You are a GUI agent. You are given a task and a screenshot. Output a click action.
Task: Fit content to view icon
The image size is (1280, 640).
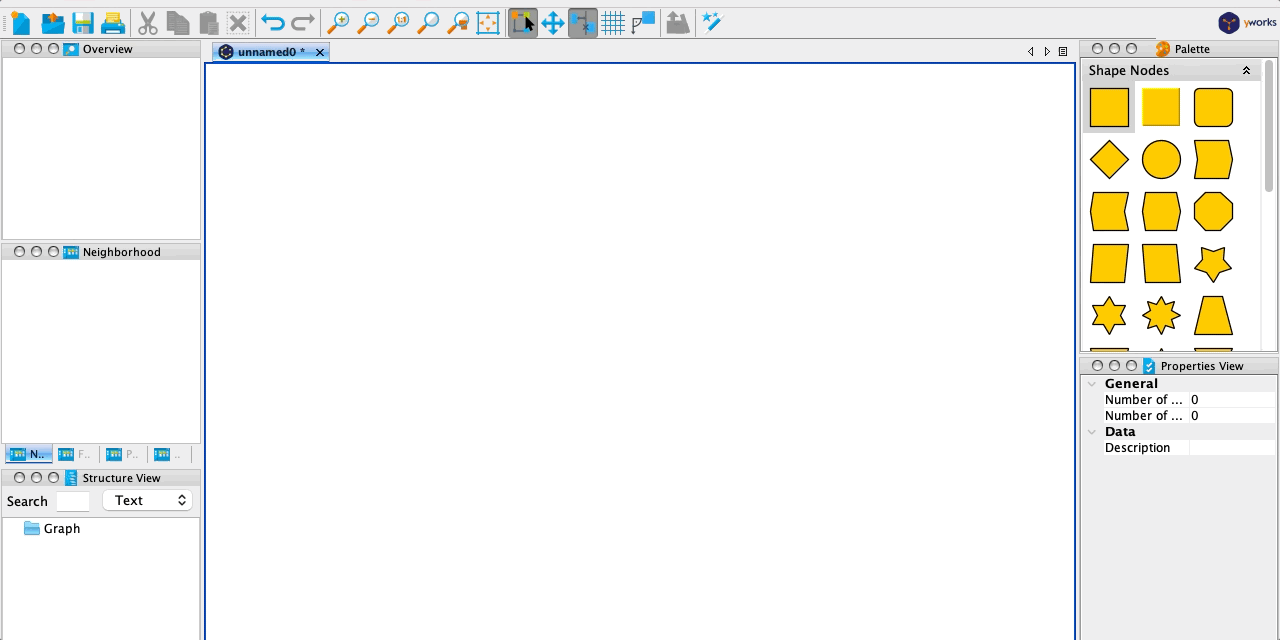[x=488, y=22]
